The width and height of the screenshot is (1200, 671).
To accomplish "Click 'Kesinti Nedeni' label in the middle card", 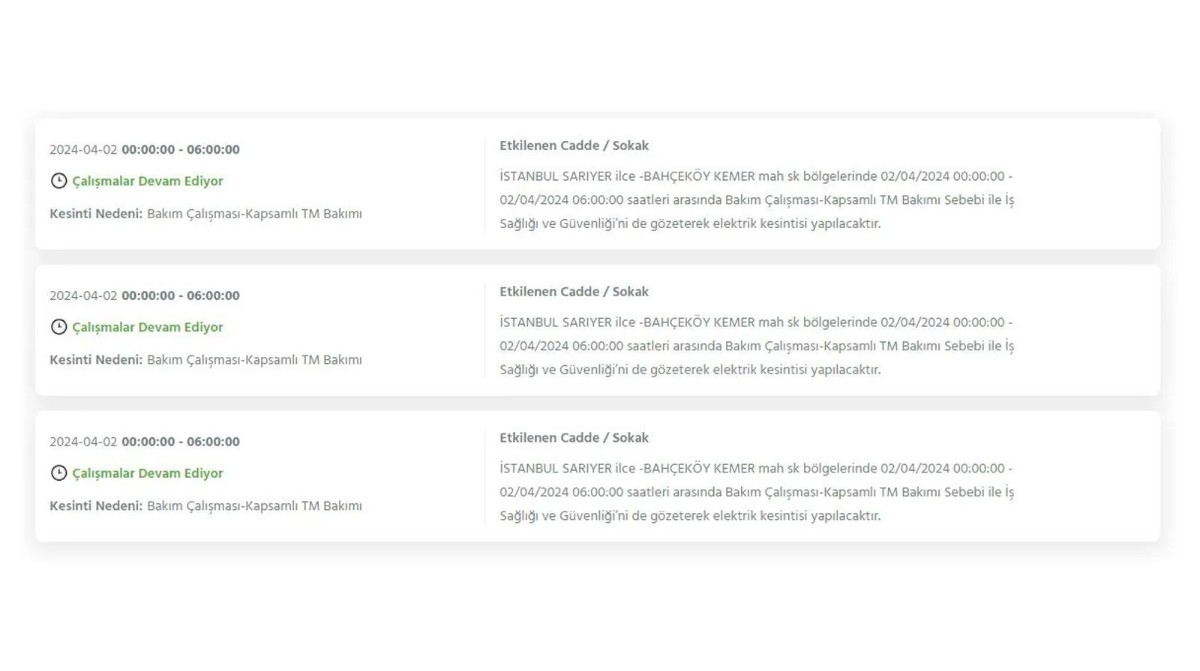I will tap(96, 360).
